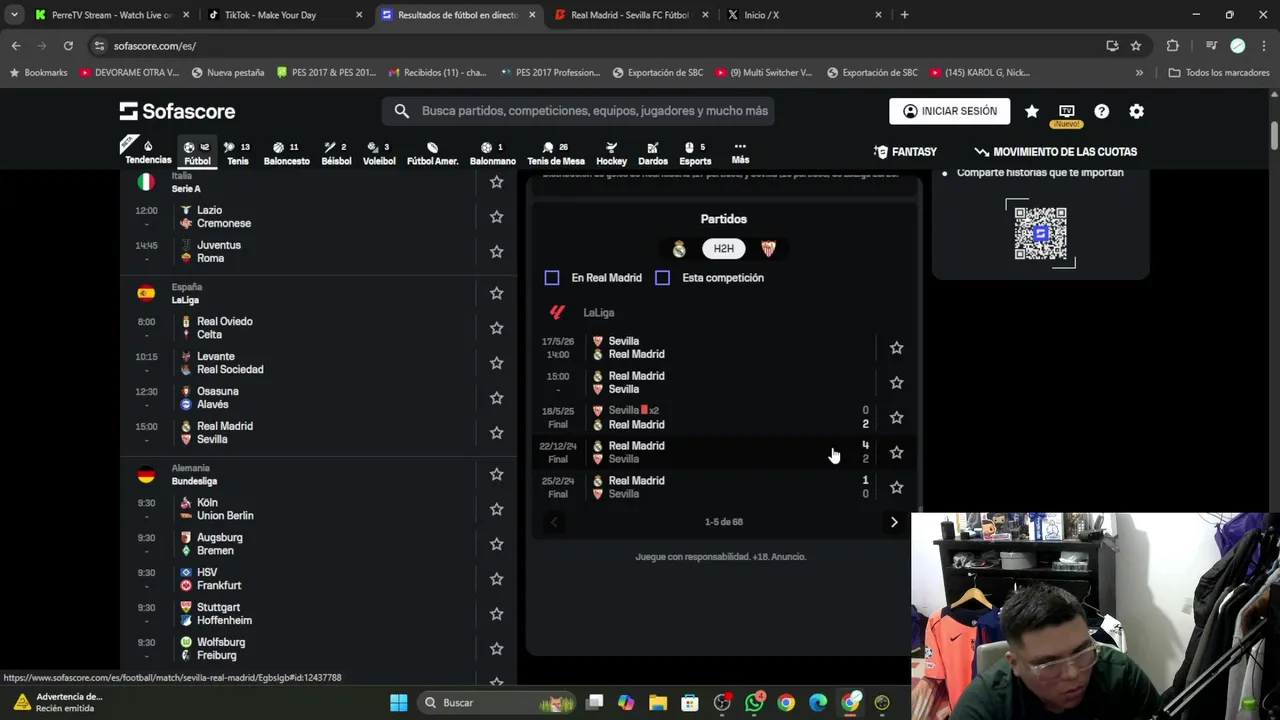Select the Voleibol sport icon
The height and width of the screenshot is (720, 1280).
379,153
